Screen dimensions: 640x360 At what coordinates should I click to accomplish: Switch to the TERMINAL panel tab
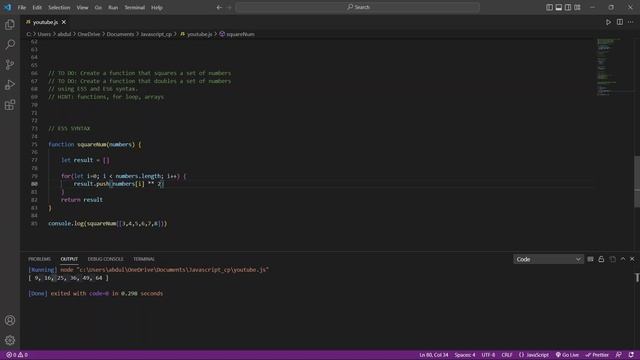tap(144, 259)
